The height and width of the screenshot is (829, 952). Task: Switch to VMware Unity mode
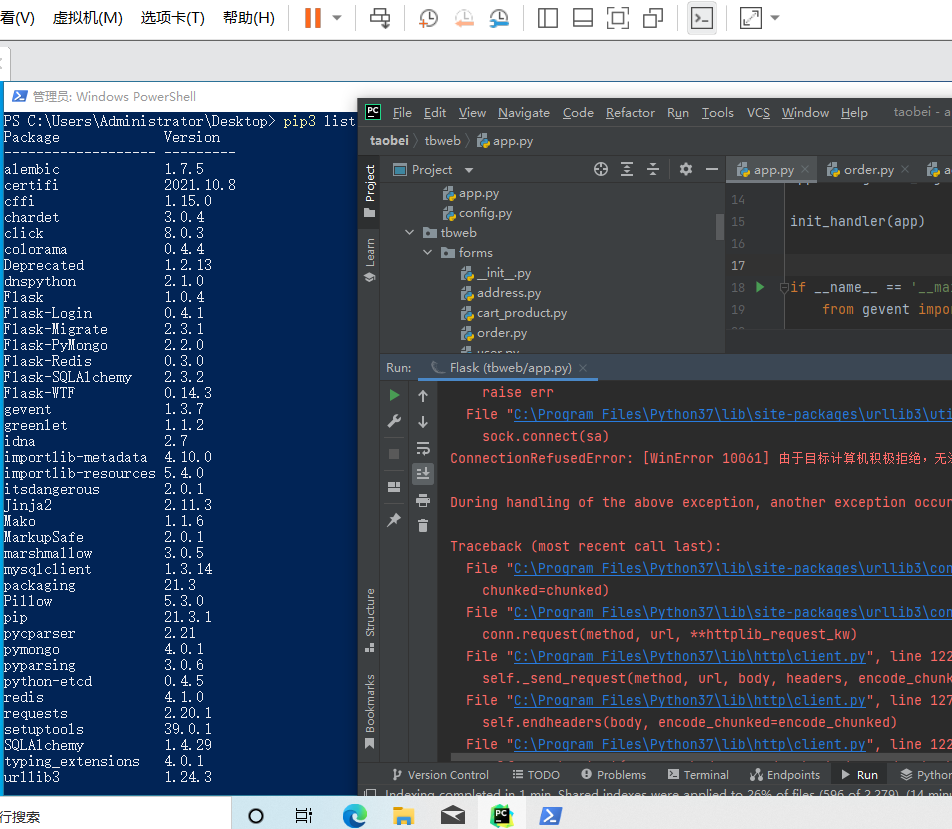pos(653,18)
